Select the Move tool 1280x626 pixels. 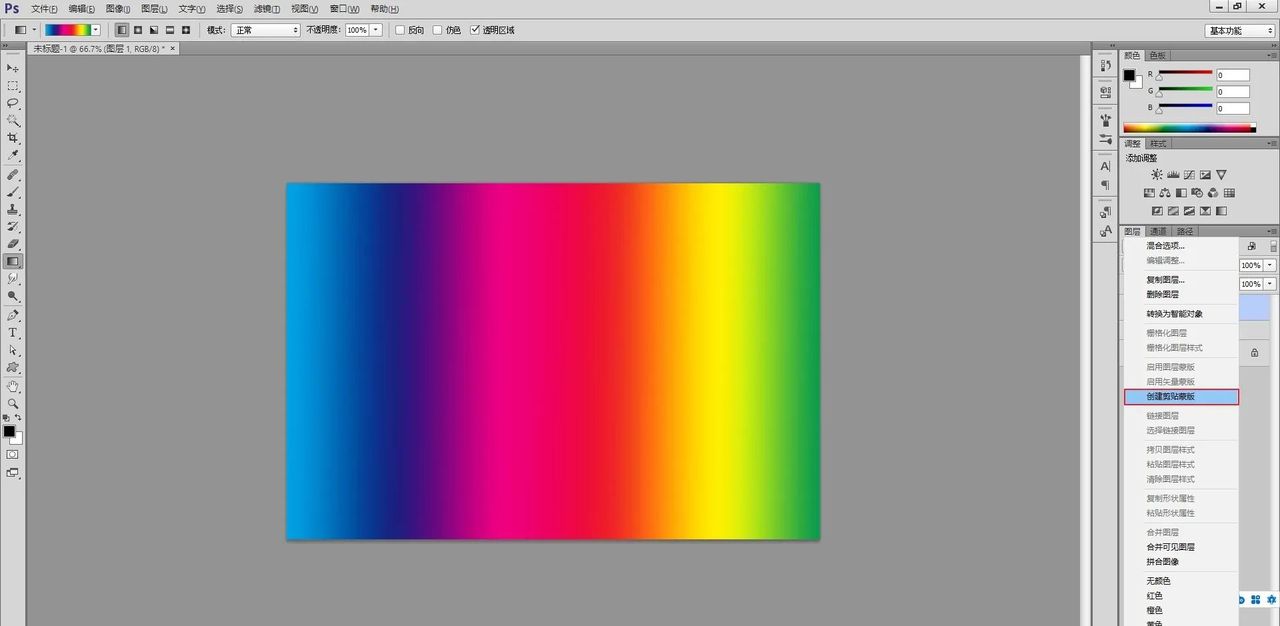click(x=13, y=67)
